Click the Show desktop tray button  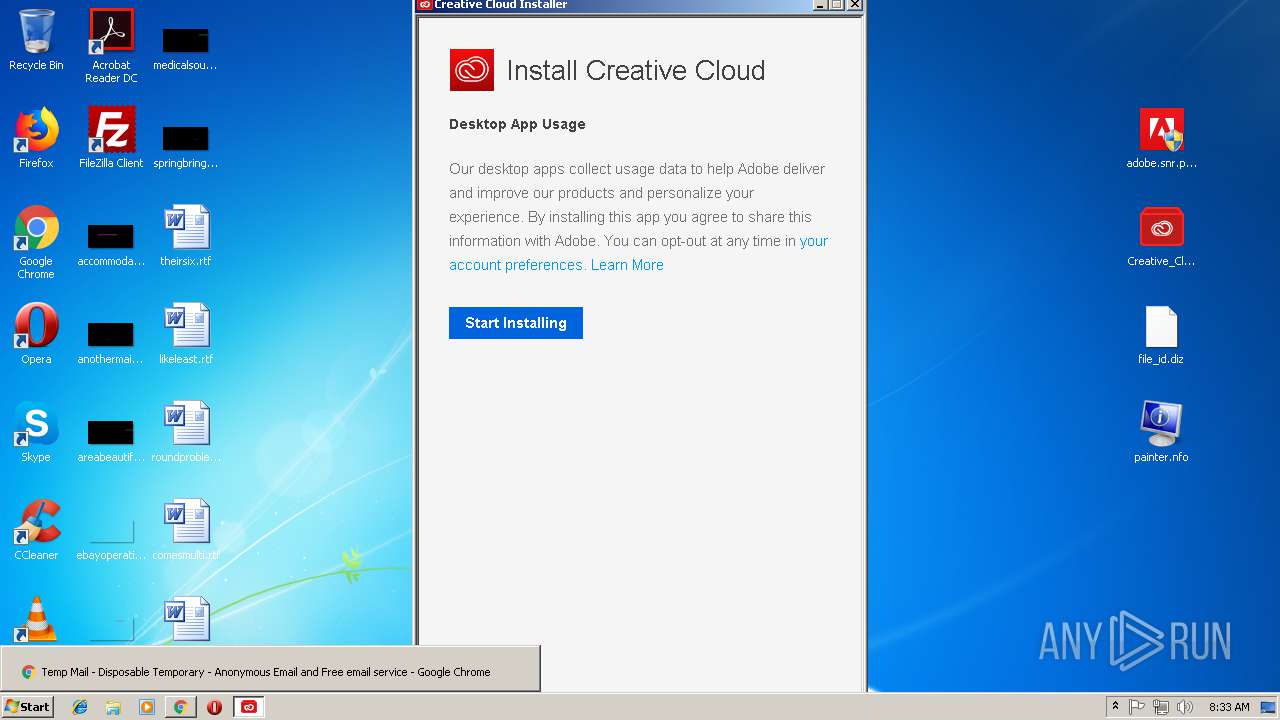coord(1270,707)
